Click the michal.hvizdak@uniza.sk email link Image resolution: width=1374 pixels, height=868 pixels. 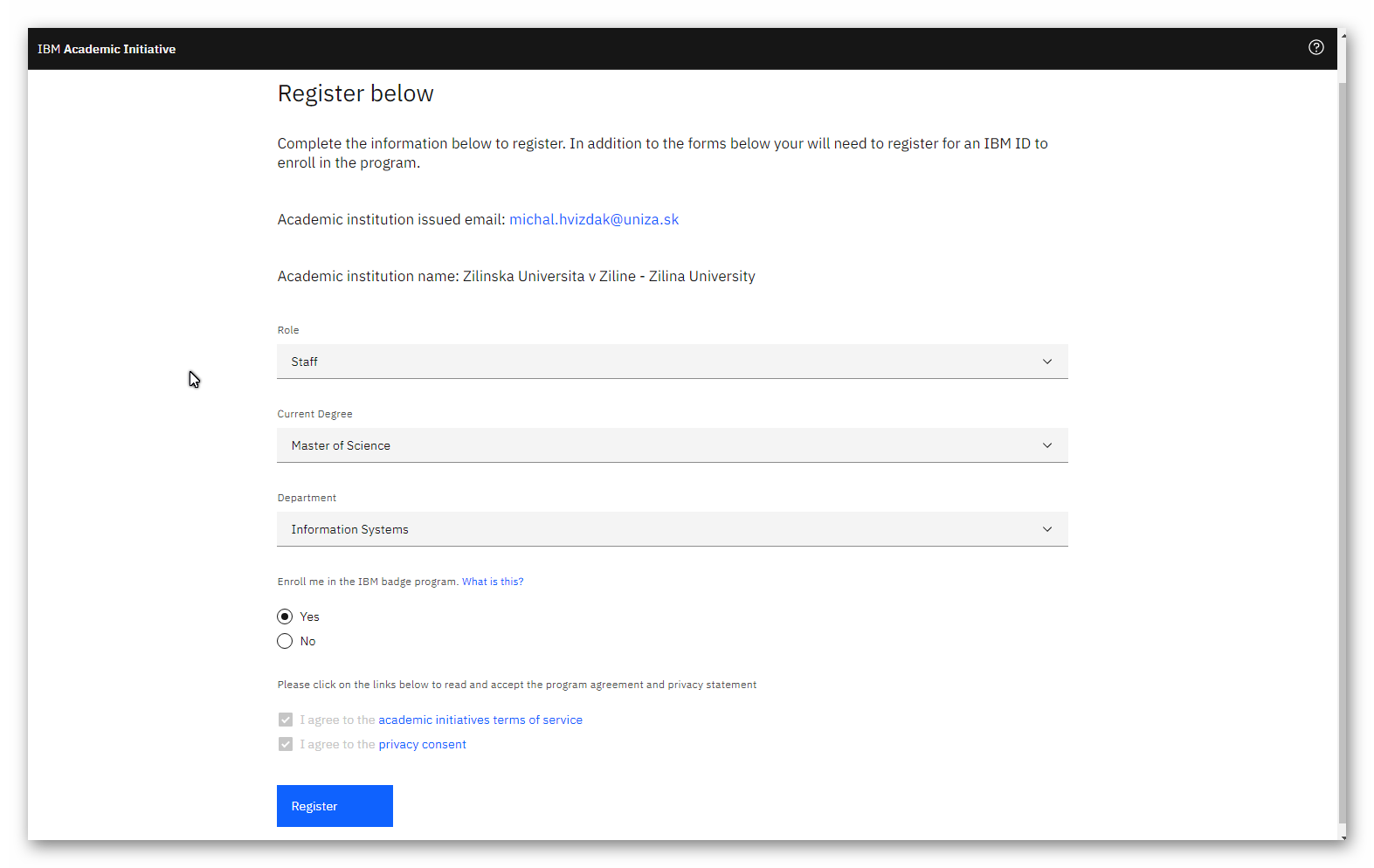tap(593, 220)
